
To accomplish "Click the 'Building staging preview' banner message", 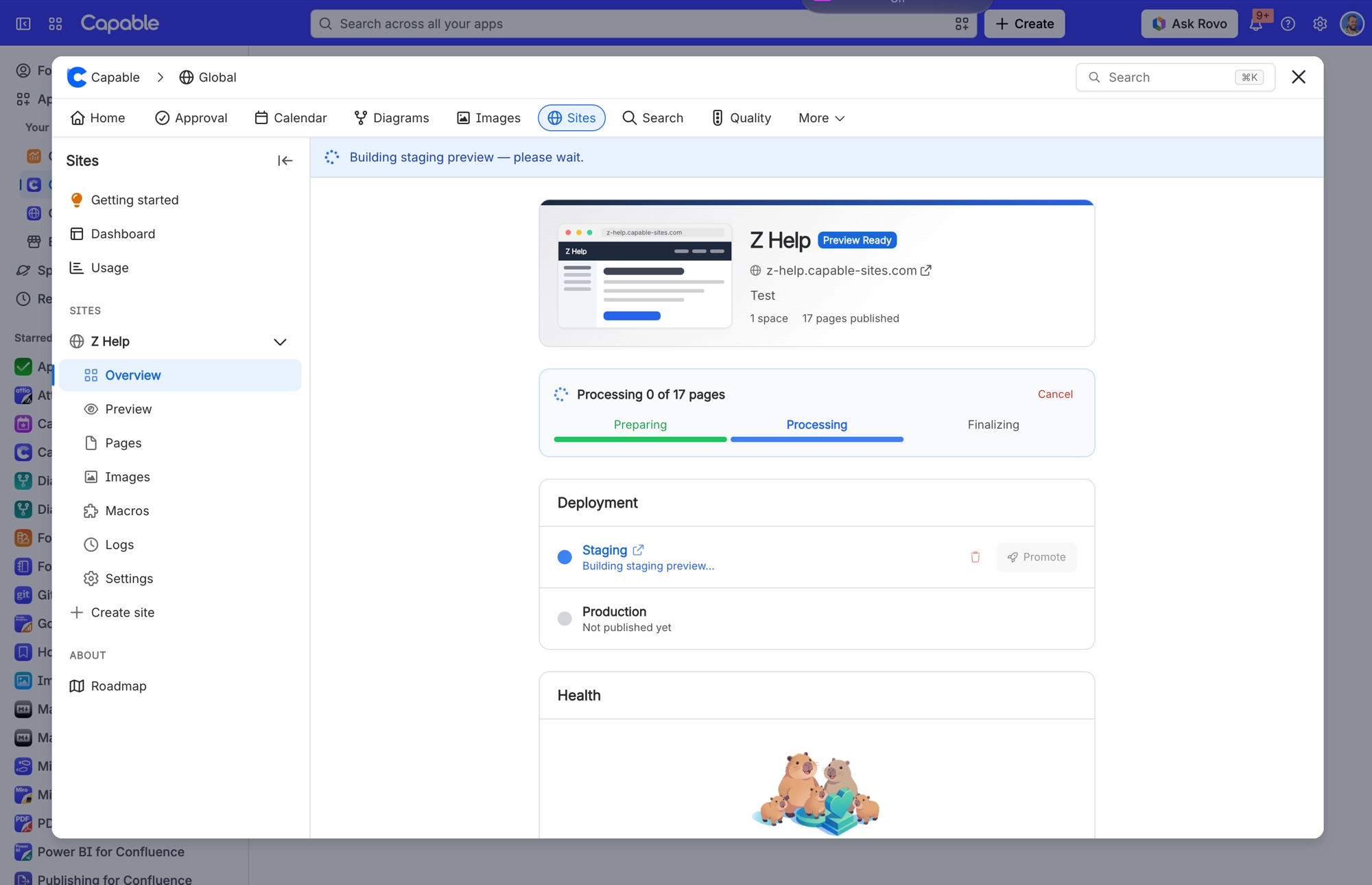I will [x=466, y=157].
